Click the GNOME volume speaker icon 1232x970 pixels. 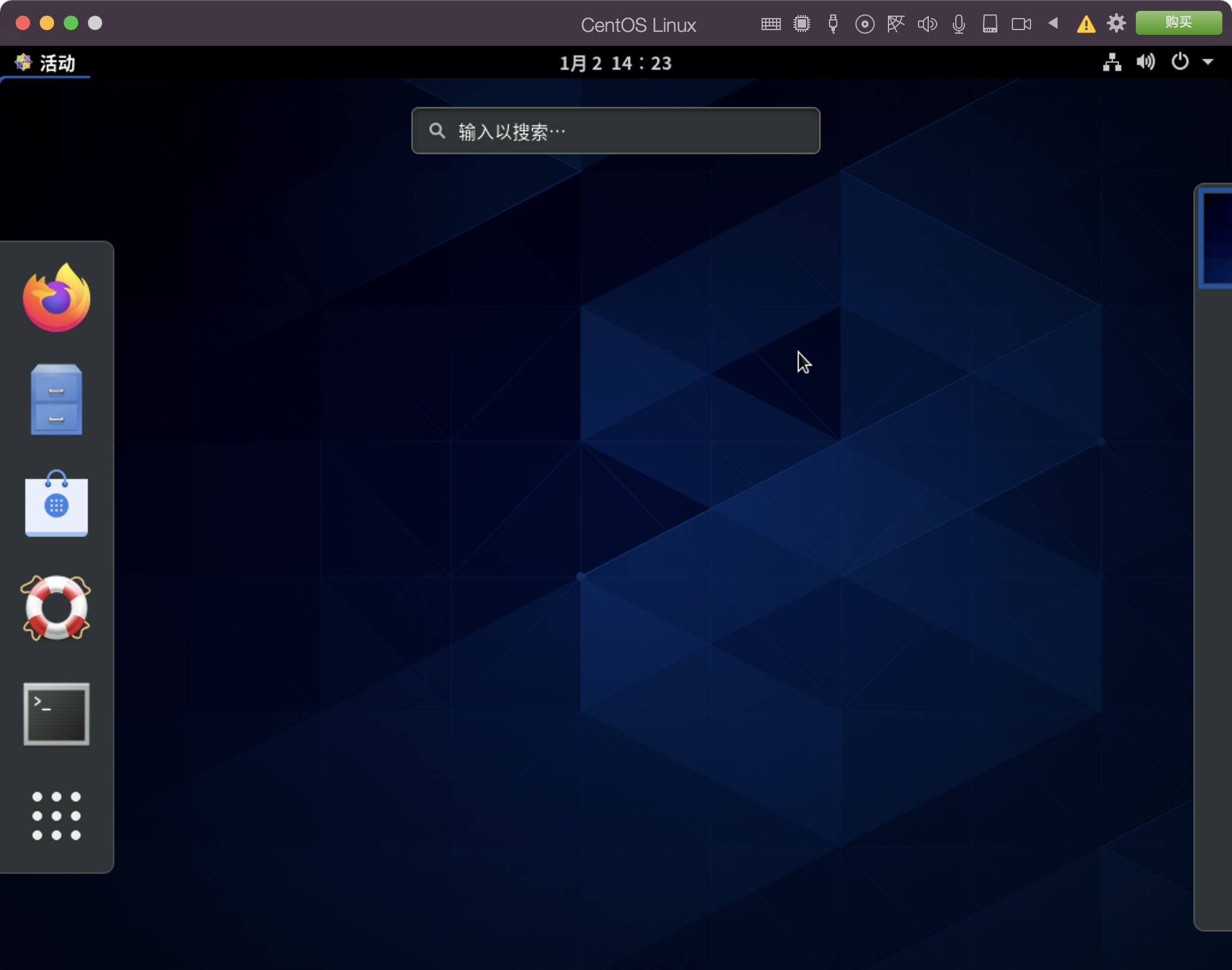pyautogui.click(x=1145, y=62)
